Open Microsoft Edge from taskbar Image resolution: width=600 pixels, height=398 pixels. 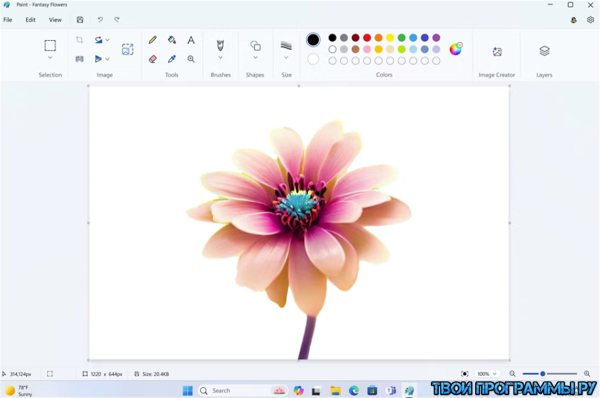(354, 391)
